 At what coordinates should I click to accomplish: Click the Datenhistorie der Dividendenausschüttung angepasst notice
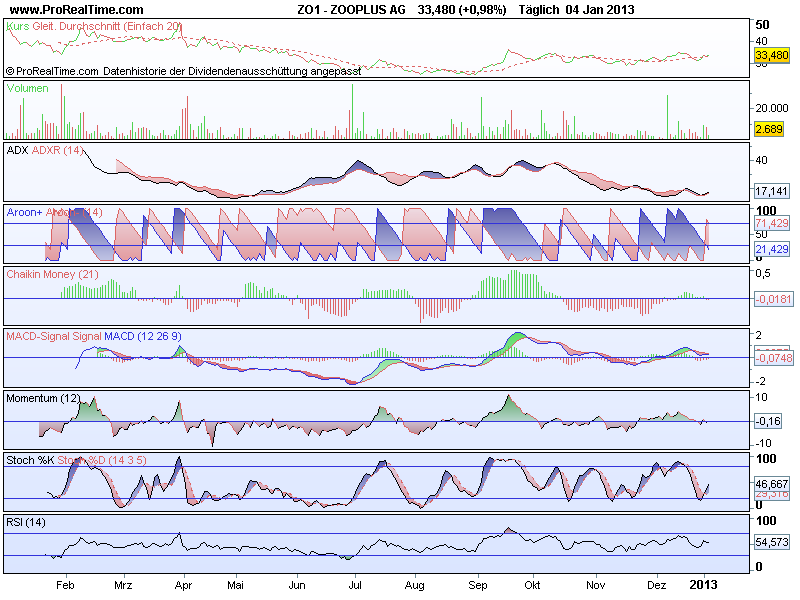(x=232, y=71)
